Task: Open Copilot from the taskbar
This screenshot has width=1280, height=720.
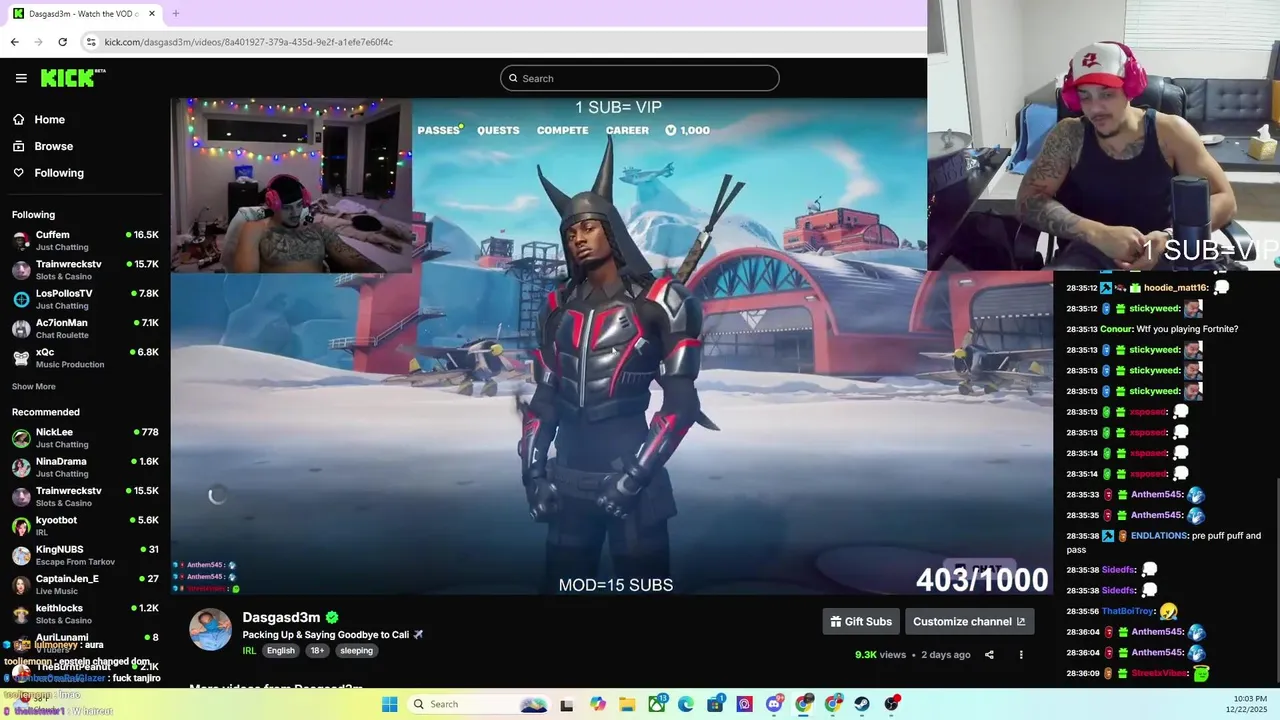Action: pyautogui.click(x=598, y=704)
